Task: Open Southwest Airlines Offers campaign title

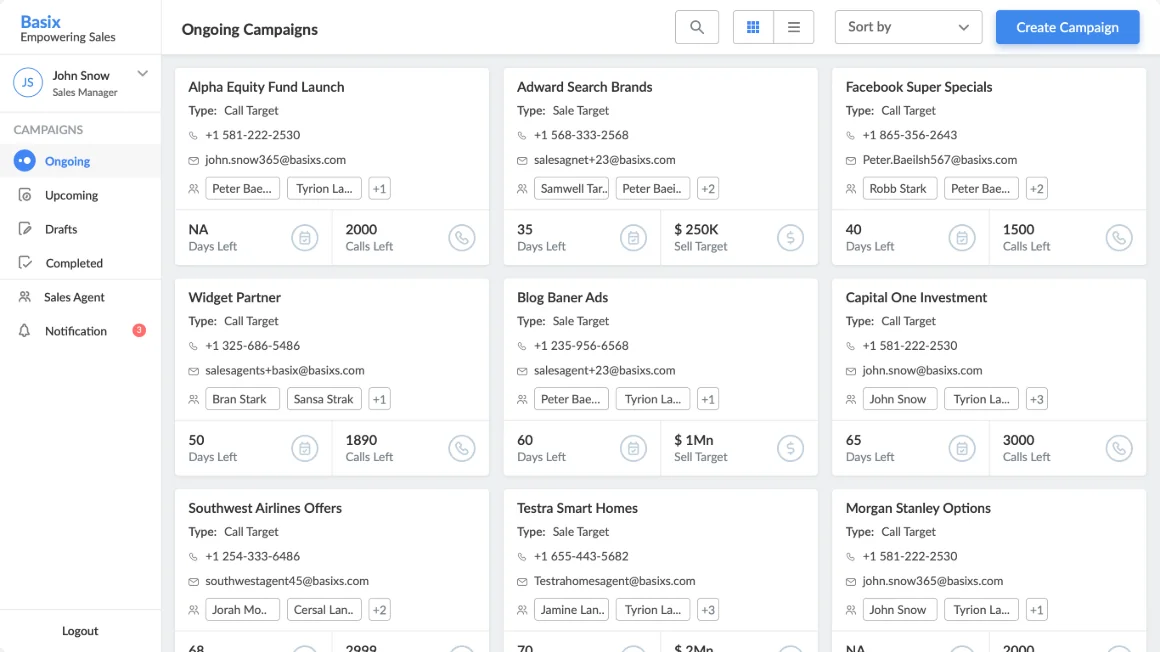Action: point(265,508)
